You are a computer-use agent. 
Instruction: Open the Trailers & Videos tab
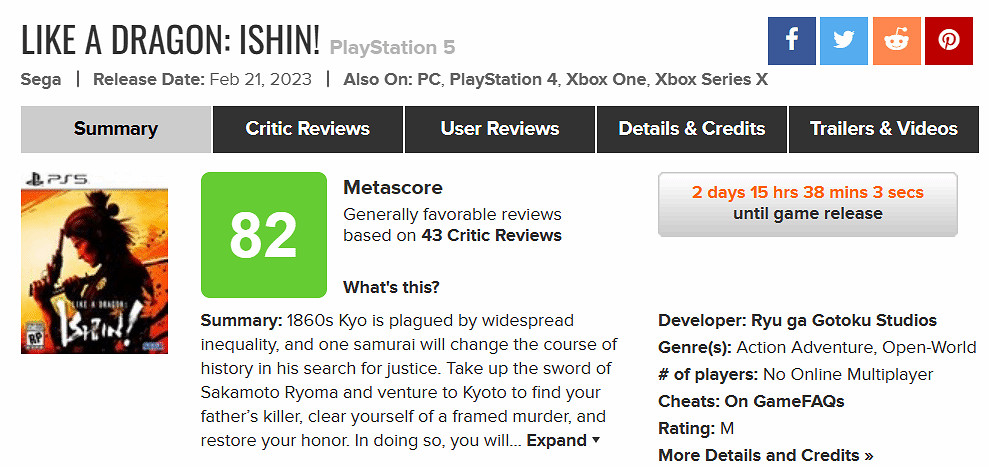click(x=884, y=129)
